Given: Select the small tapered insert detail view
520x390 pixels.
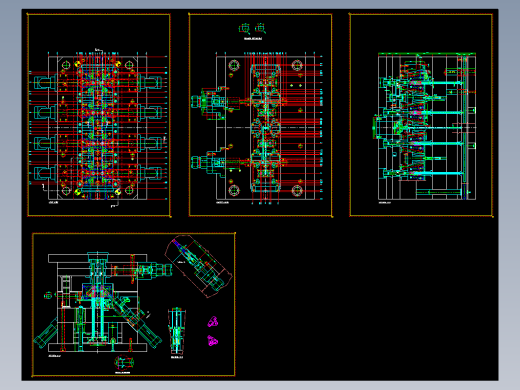Looking at the screenshot, I should pos(177,331).
